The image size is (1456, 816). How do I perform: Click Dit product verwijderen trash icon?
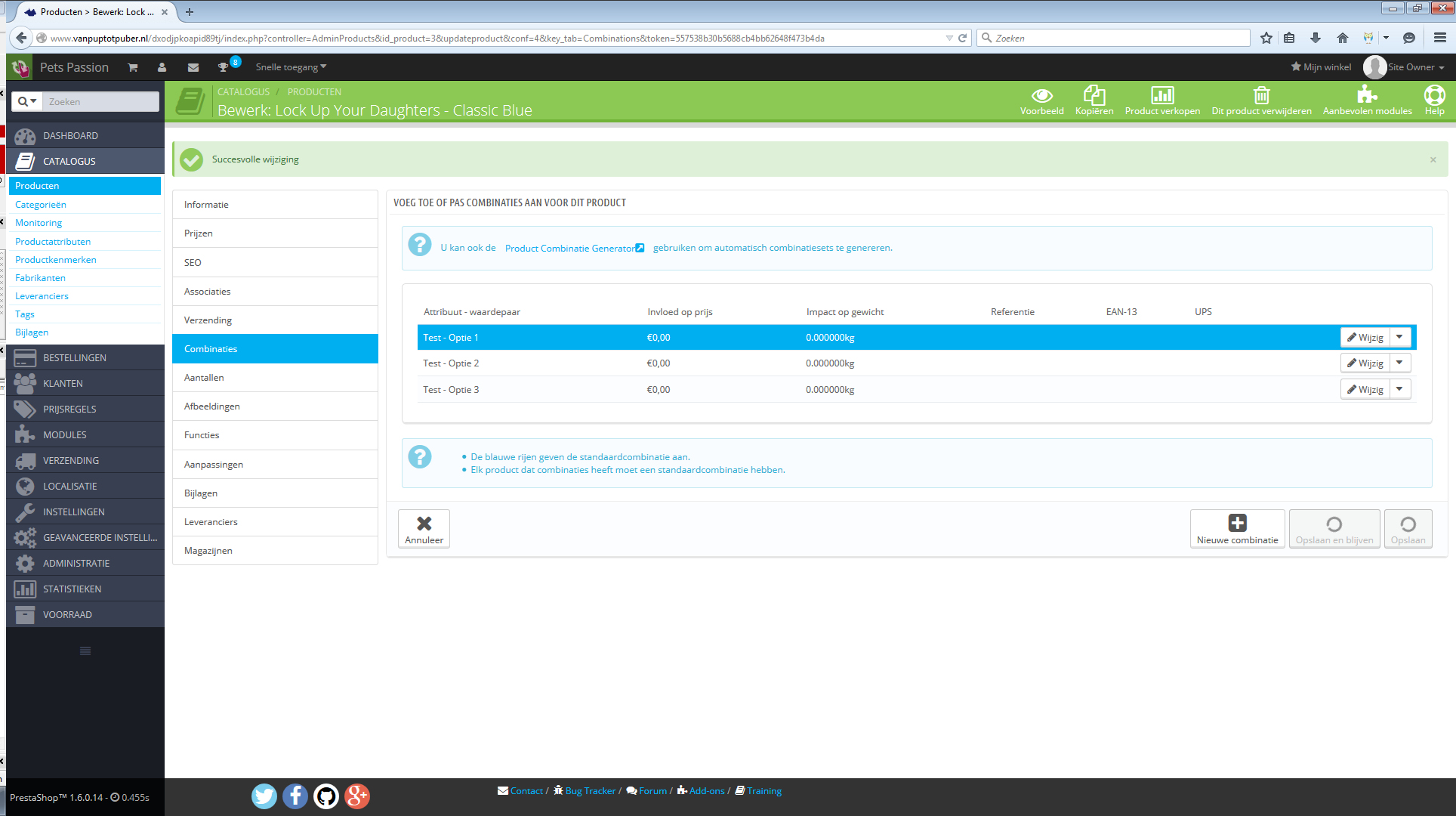[x=1261, y=96]
